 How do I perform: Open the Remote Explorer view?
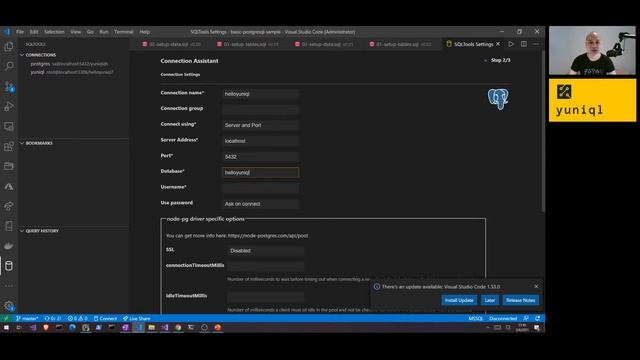point(9,126)
